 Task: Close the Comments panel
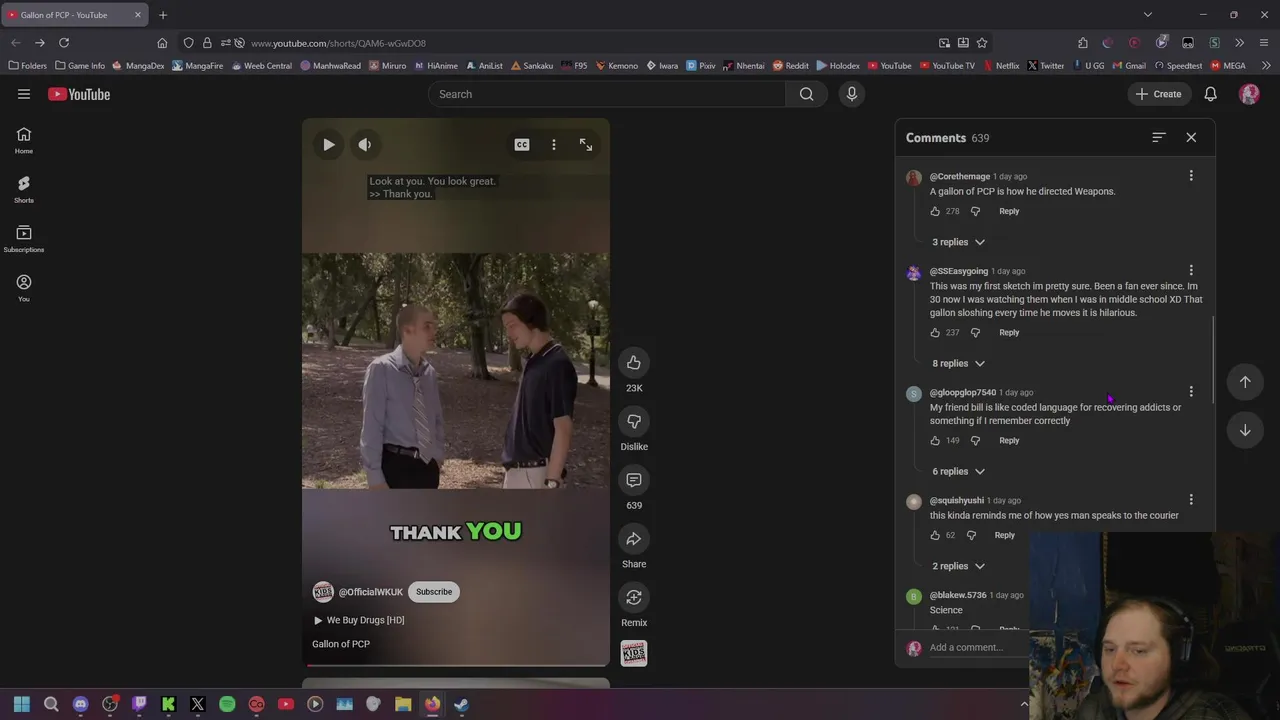coord(1191,137)
